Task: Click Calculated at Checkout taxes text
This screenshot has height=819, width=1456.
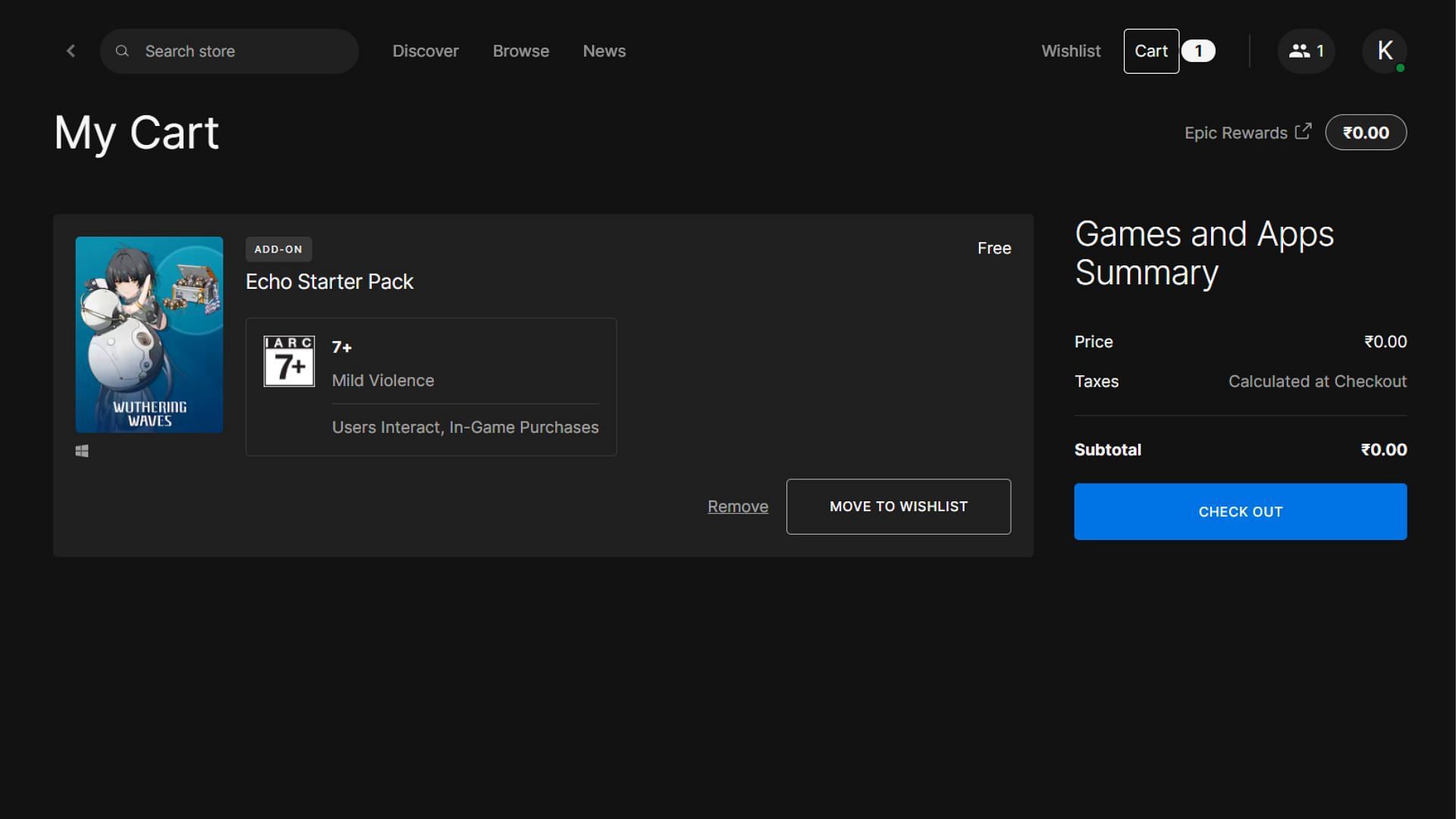Action: (x=1317, y=381)
